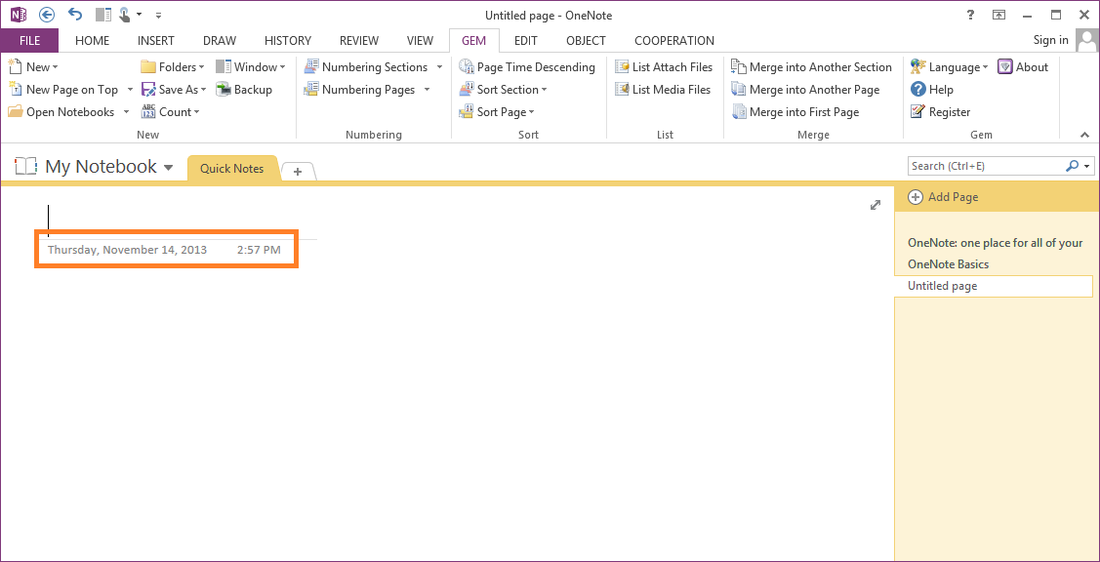This screenshot has height=562, width=1100.
Task: Click the page time 2:57 PM
Action: 259,249
